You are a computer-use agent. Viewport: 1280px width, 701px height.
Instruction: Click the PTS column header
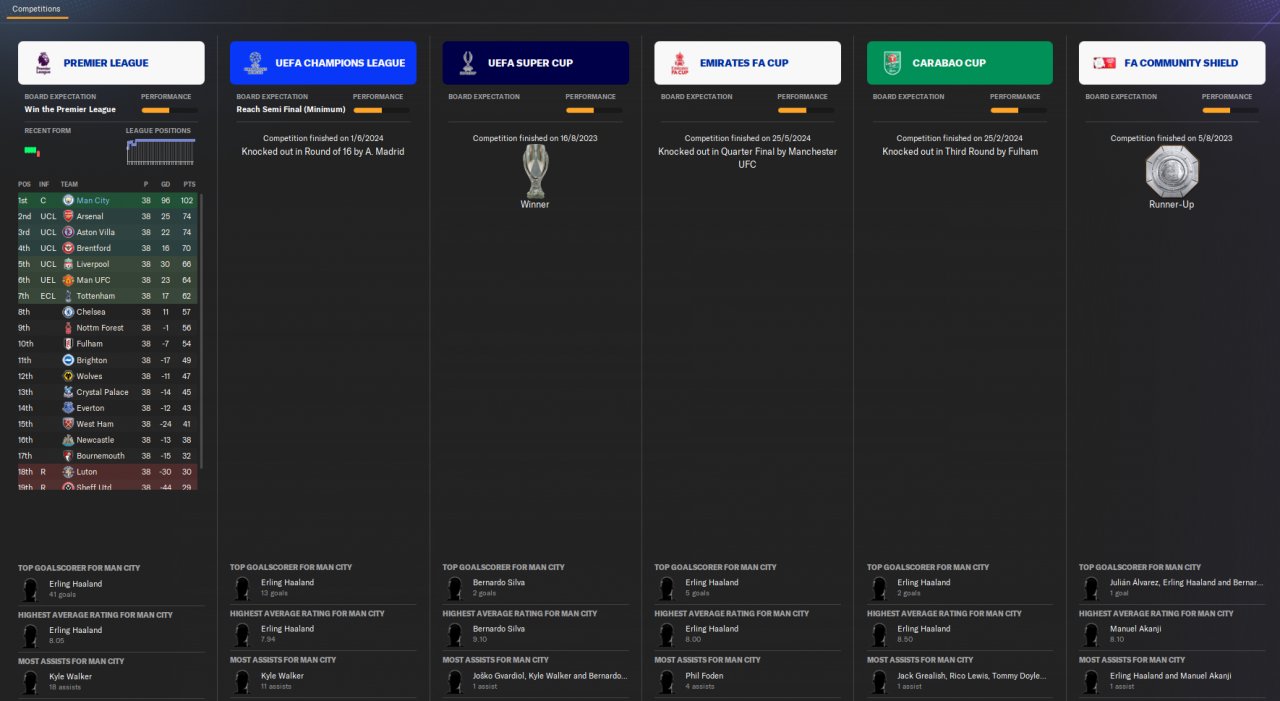(x=189, y=185)
